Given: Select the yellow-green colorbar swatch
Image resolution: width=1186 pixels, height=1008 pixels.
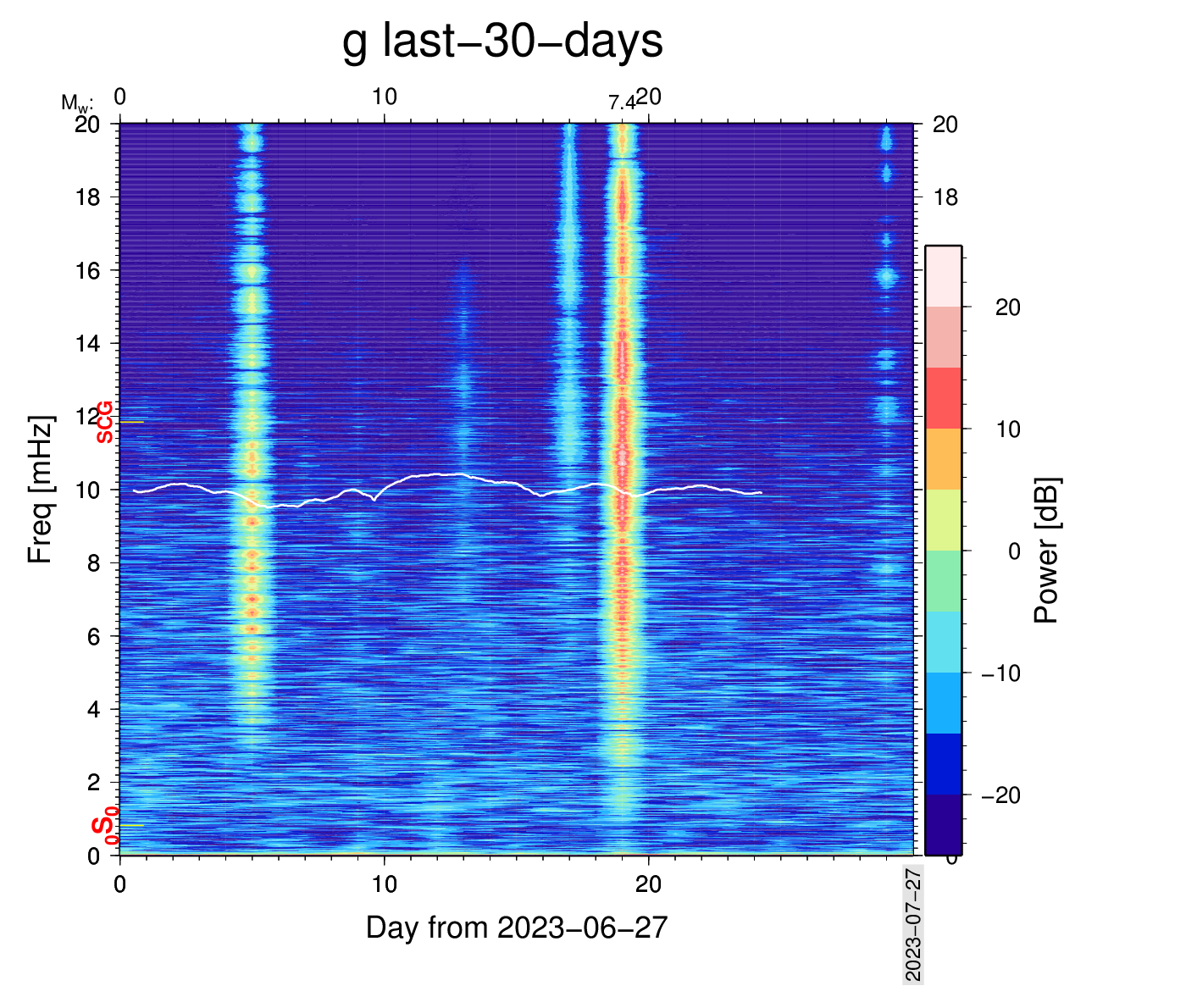Looking at the screenshot, I should tap(943, 520).
